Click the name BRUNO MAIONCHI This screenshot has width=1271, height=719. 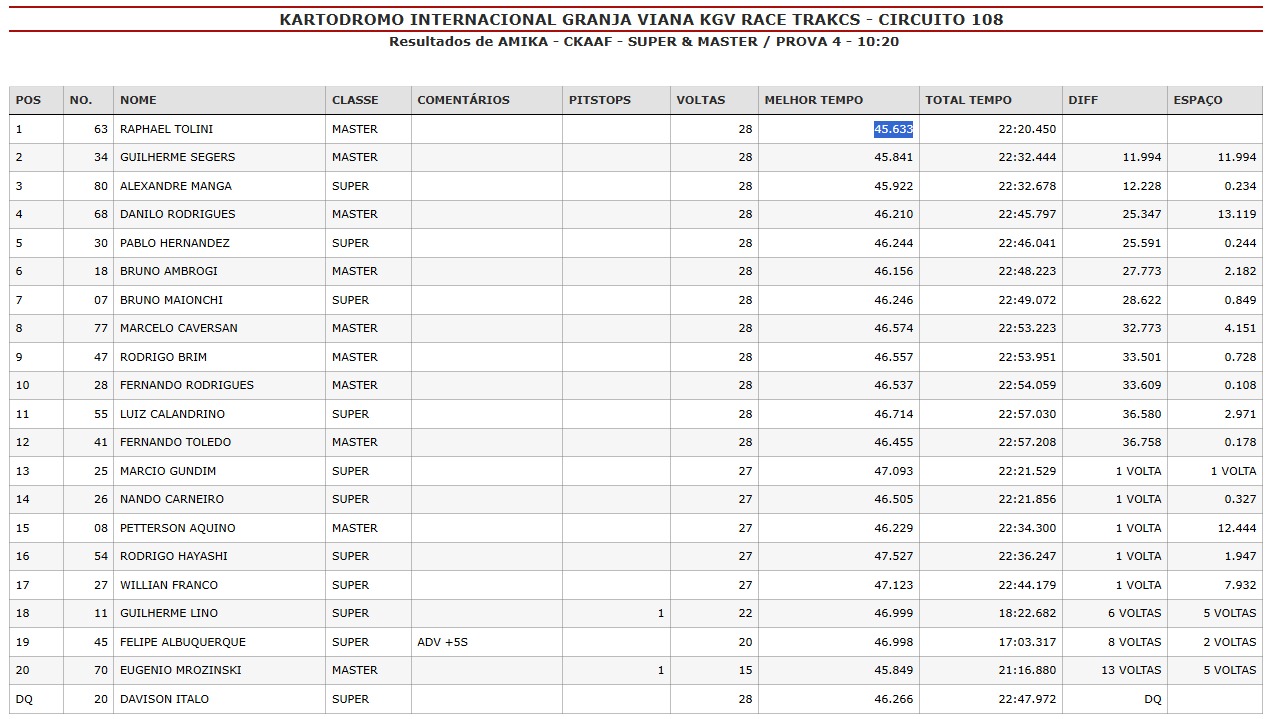[x=171, y=300]
